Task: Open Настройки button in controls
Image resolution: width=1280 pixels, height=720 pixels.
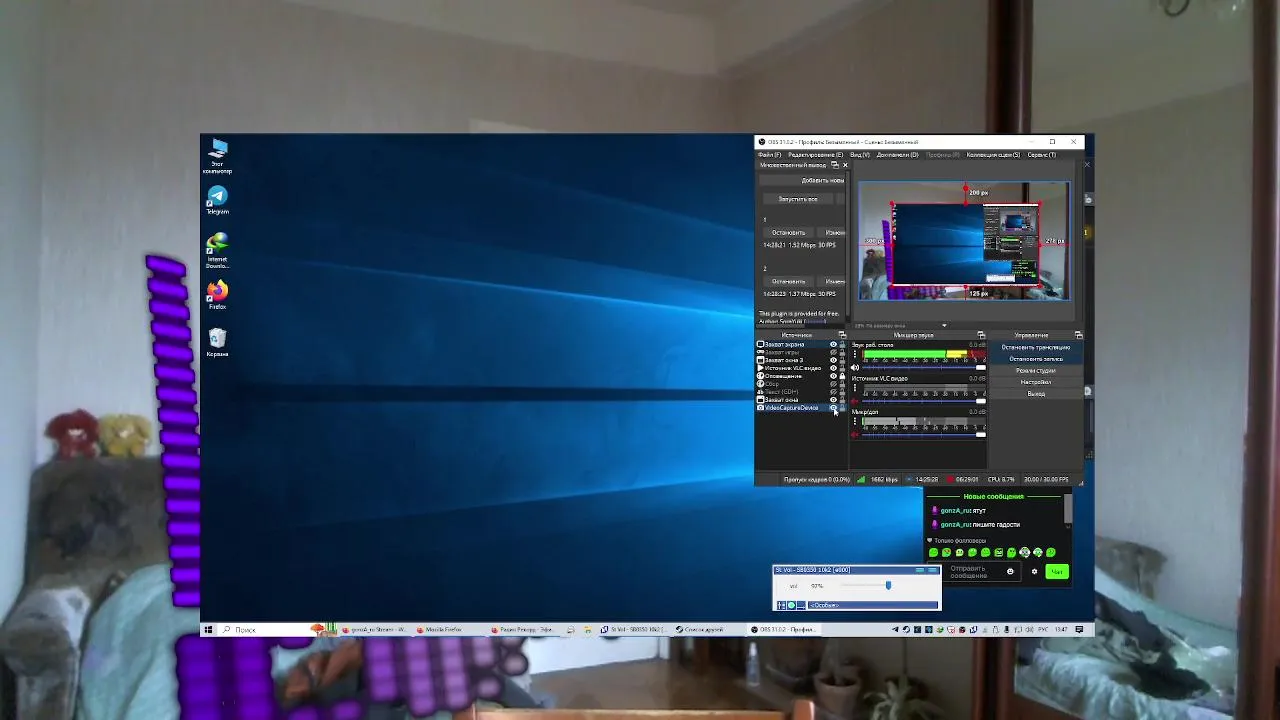Action: pyautogui.click(x=1036, y=382)
